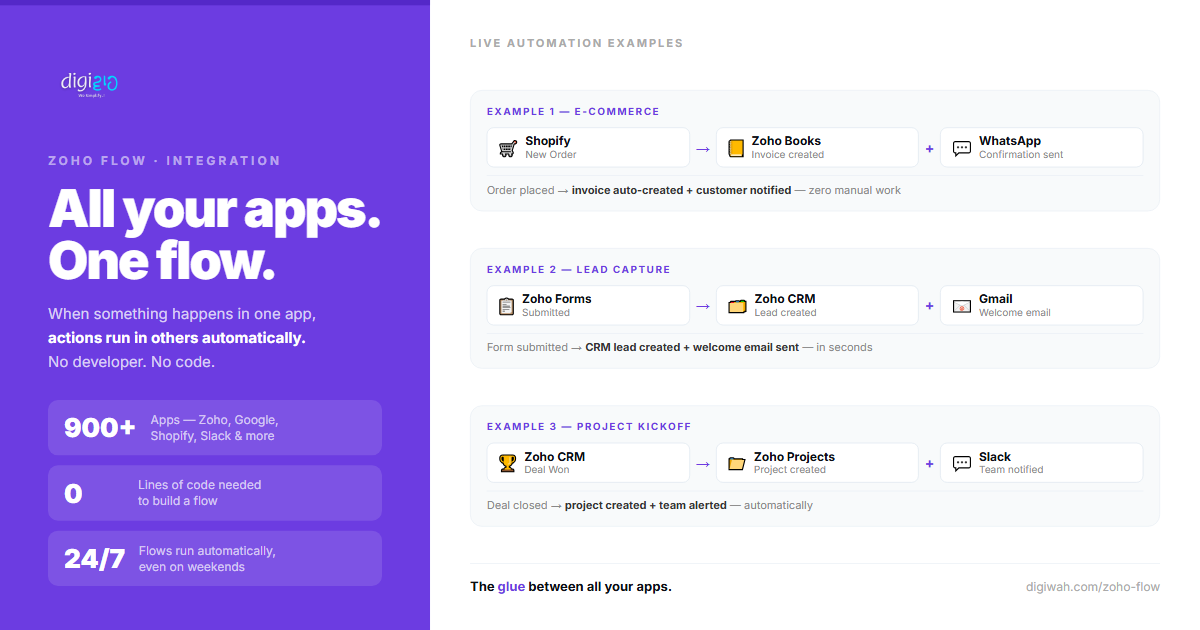Click the Zoho Books invoice icon
The height and width of the screenshot is (630, 1200).
[736, 148]
